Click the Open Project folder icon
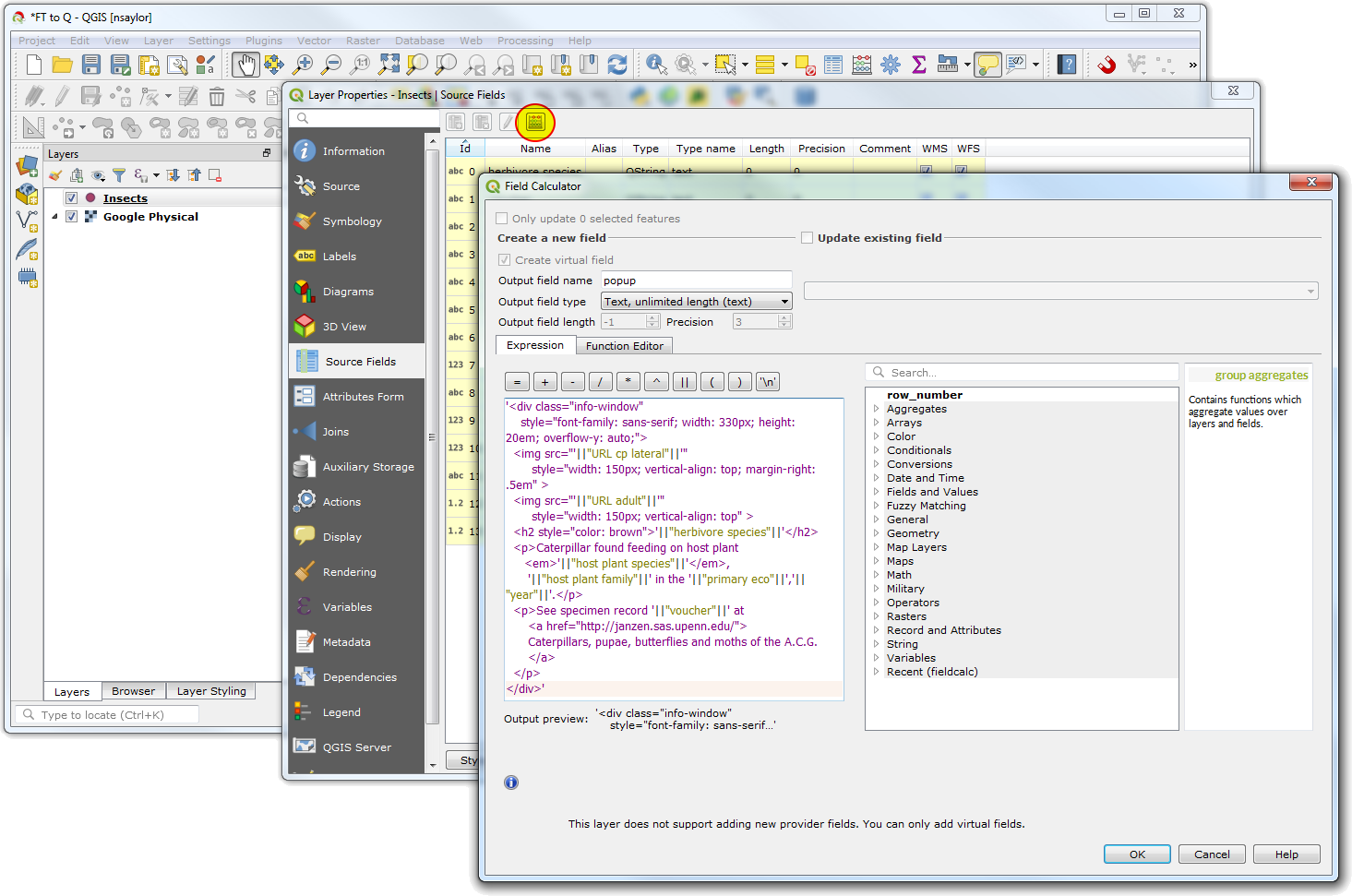This screenshot has width=1352, height=896. click(x=62, y=64)
